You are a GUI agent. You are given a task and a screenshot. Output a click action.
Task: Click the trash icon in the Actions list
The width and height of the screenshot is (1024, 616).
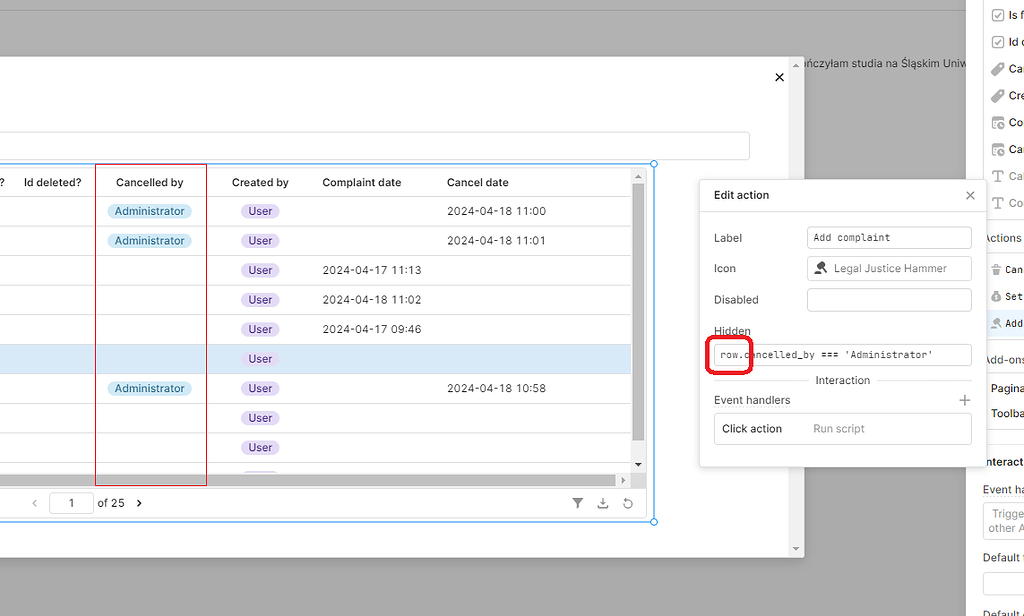pos(996,269)
